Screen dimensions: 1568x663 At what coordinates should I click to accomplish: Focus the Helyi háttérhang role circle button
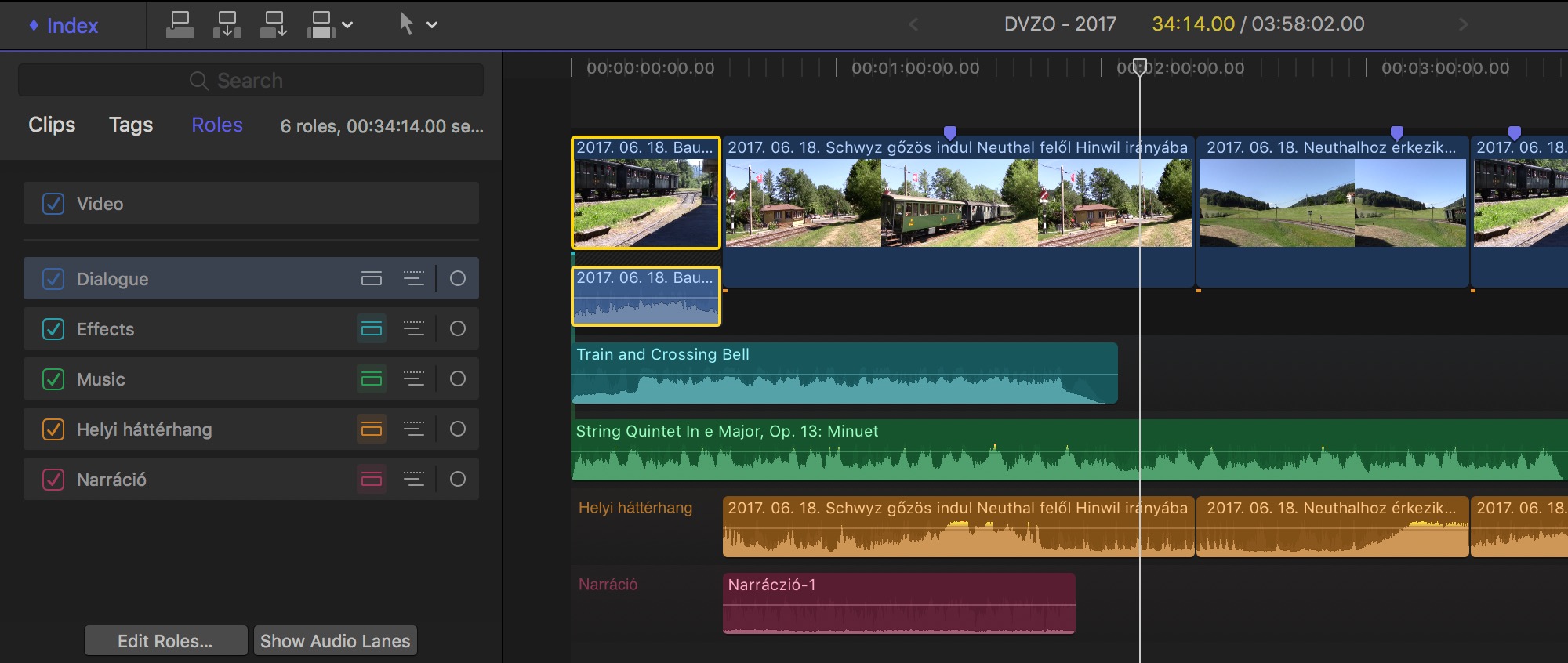coord(458,429)
